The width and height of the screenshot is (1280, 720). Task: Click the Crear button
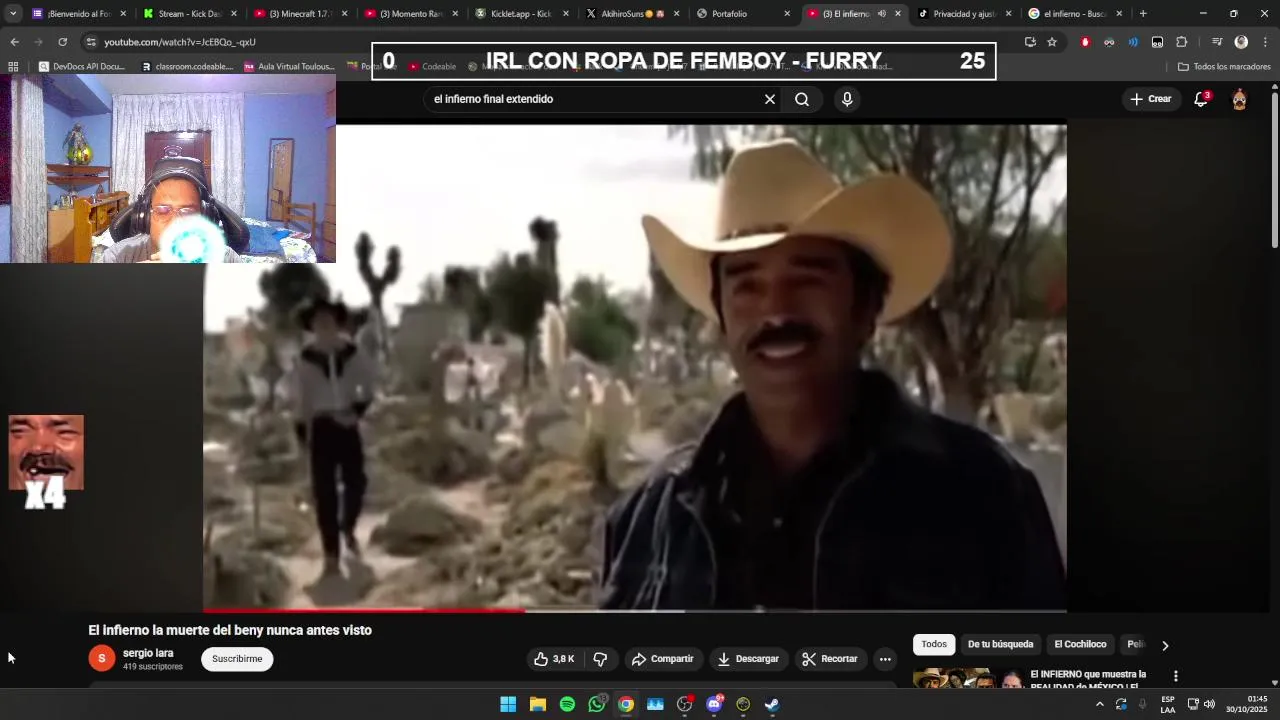click(1150, 99)
